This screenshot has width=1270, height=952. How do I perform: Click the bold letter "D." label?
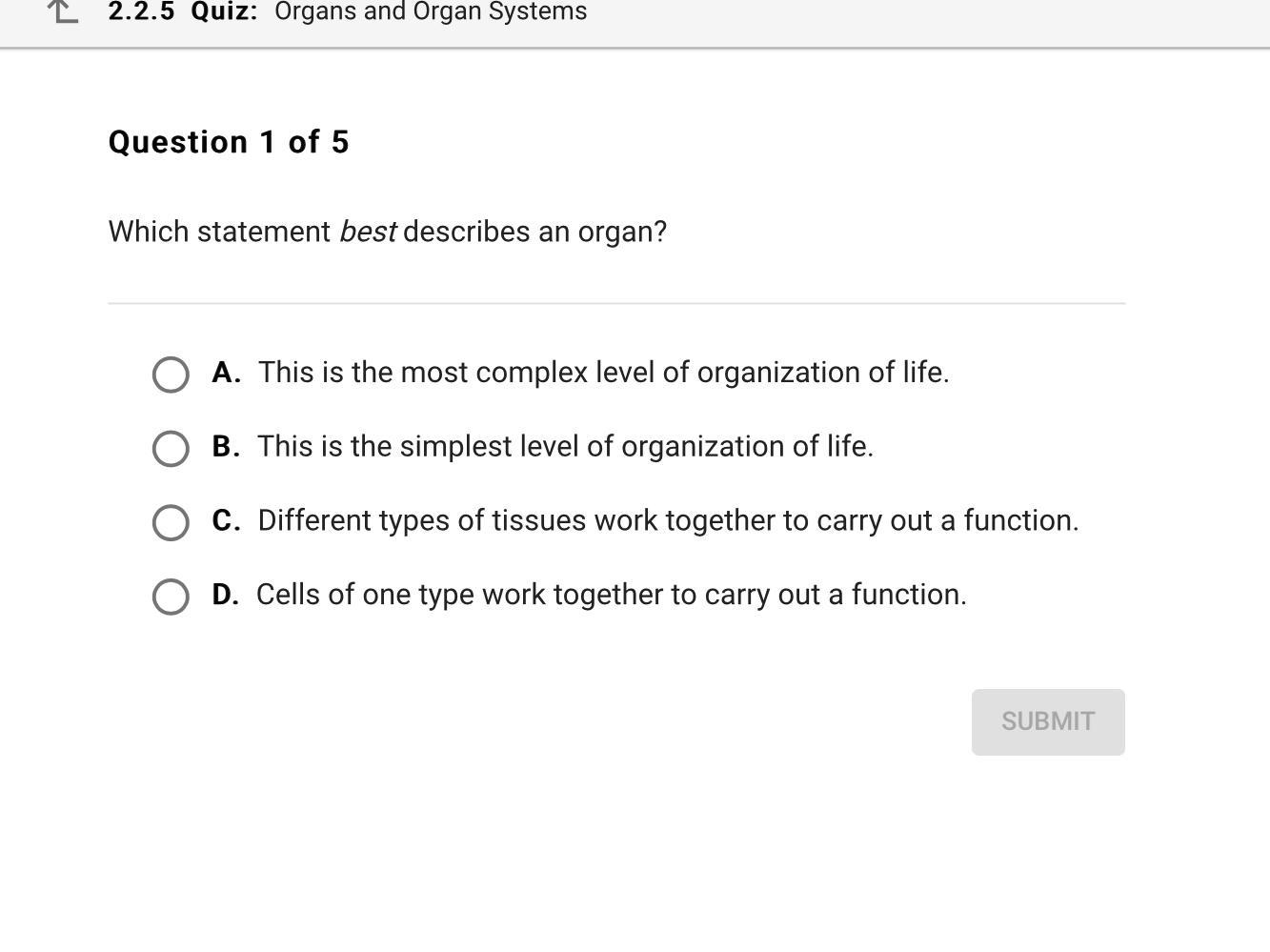[x=226, y=595]
